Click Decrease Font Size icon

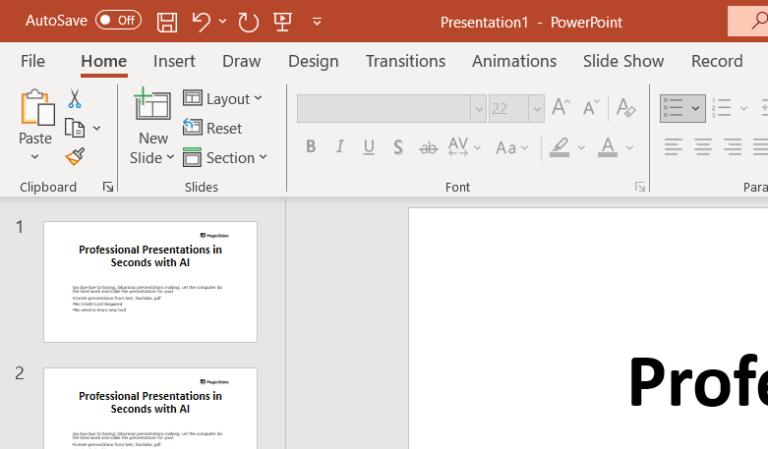(x=591, y=107)
